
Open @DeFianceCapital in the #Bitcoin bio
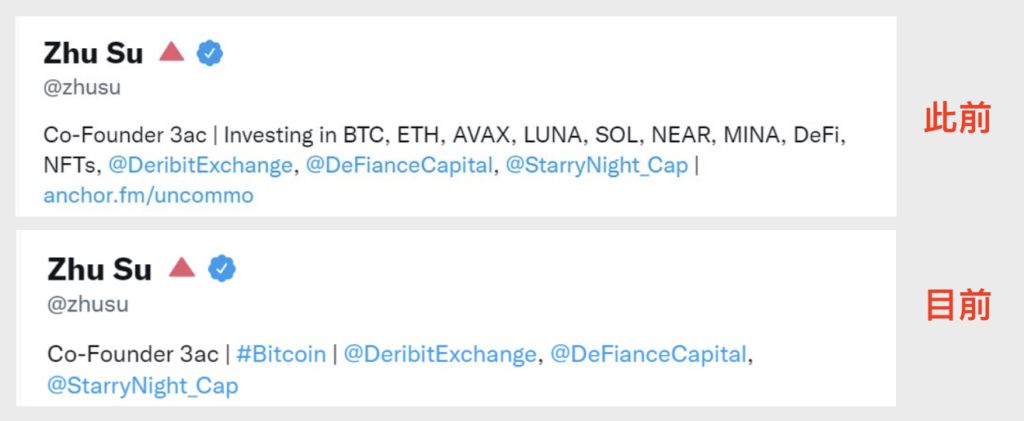point(648,354)
